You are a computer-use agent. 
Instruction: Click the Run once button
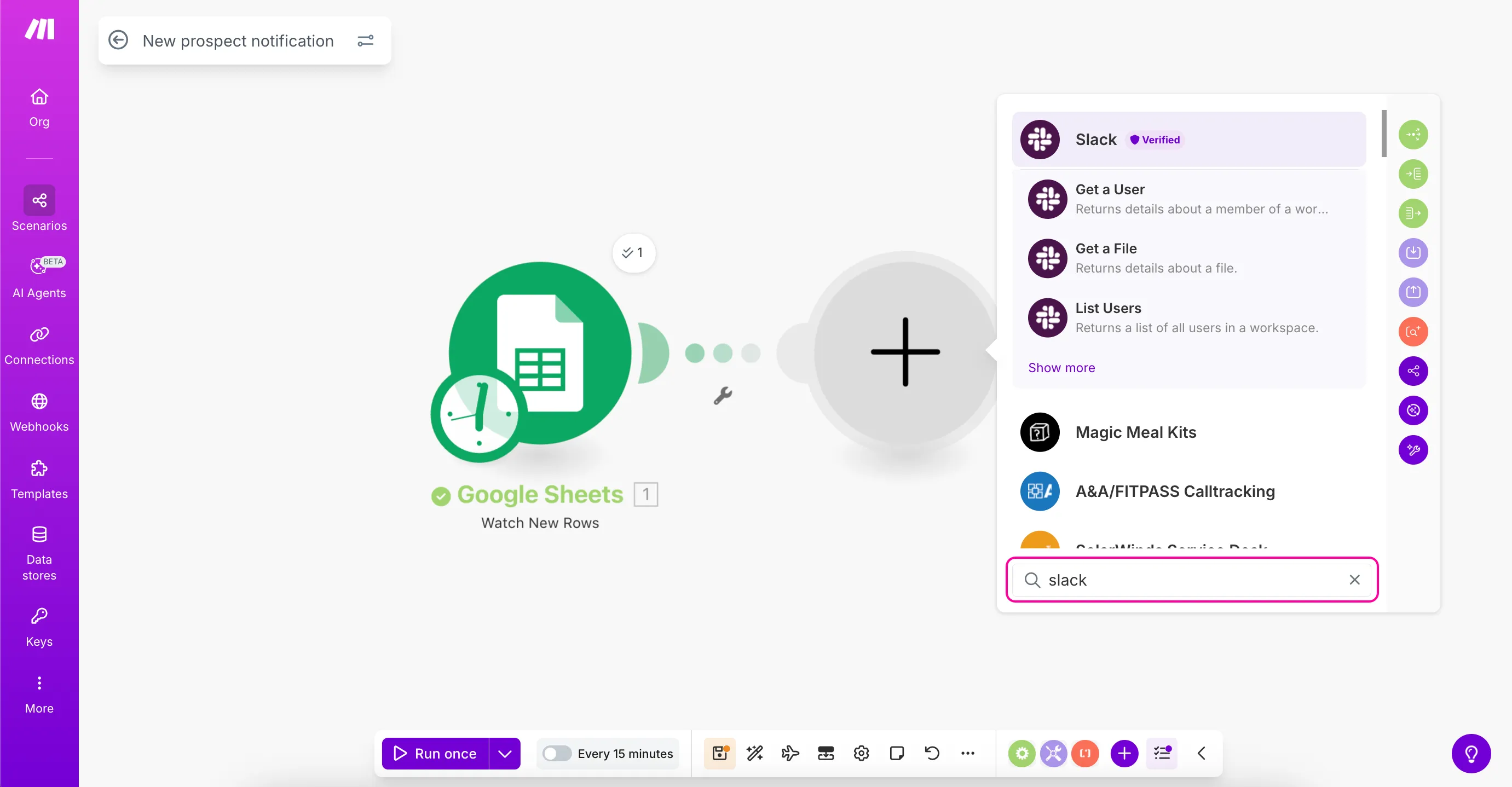[435, 753]
